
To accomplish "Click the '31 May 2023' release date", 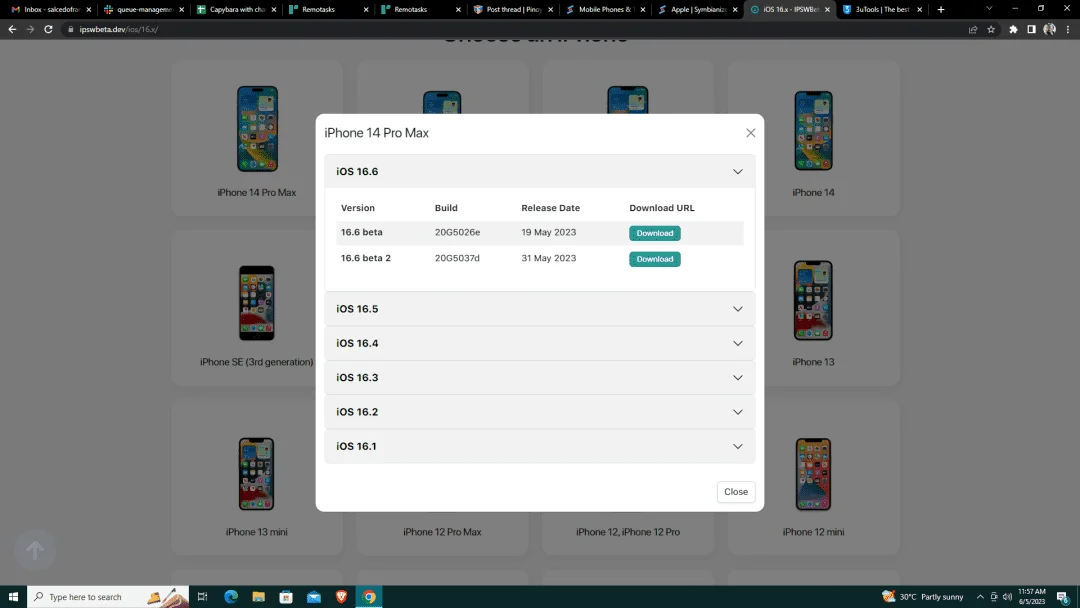I will (548, 258).
